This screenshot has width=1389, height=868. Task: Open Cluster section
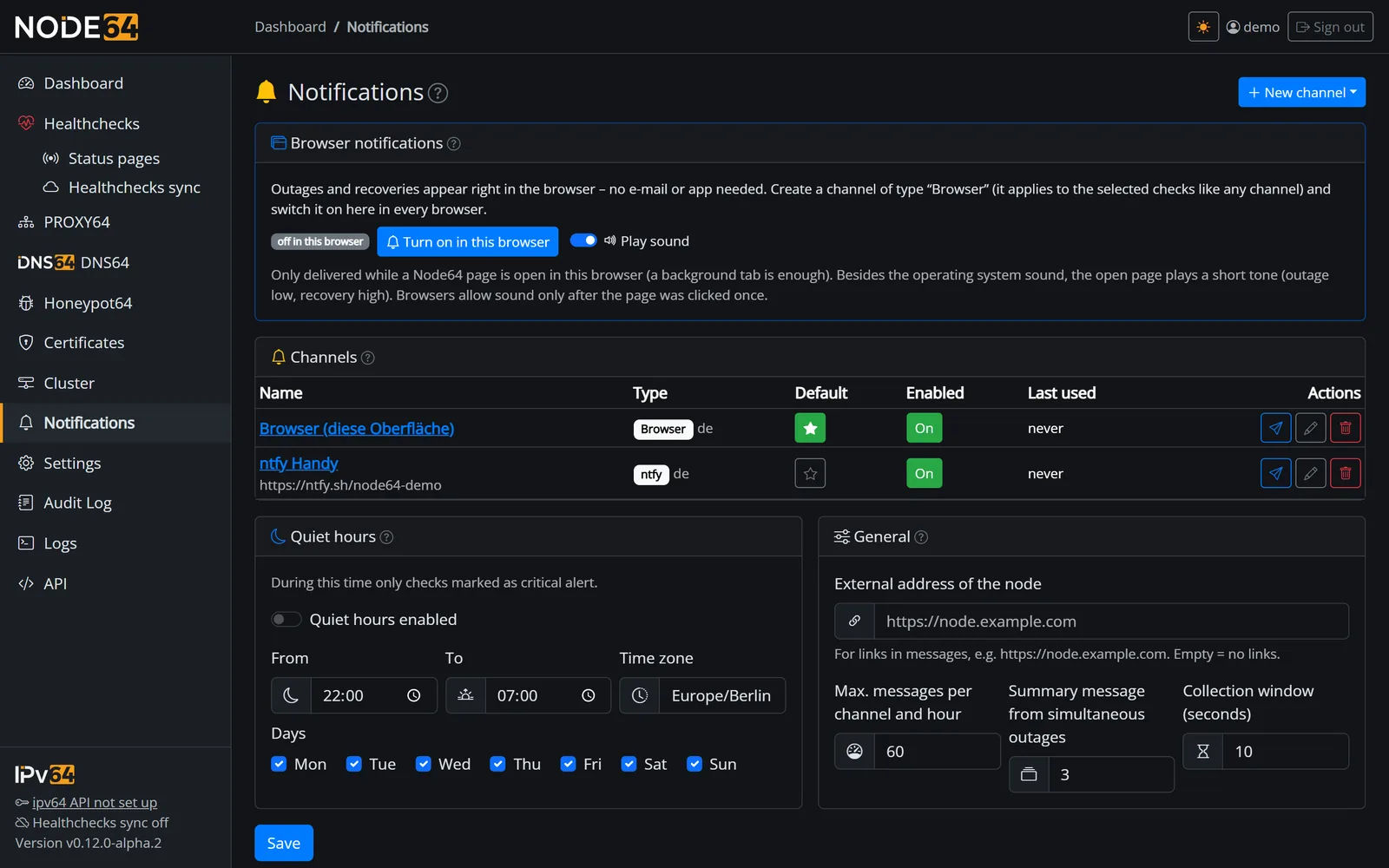tap(115, 383)
